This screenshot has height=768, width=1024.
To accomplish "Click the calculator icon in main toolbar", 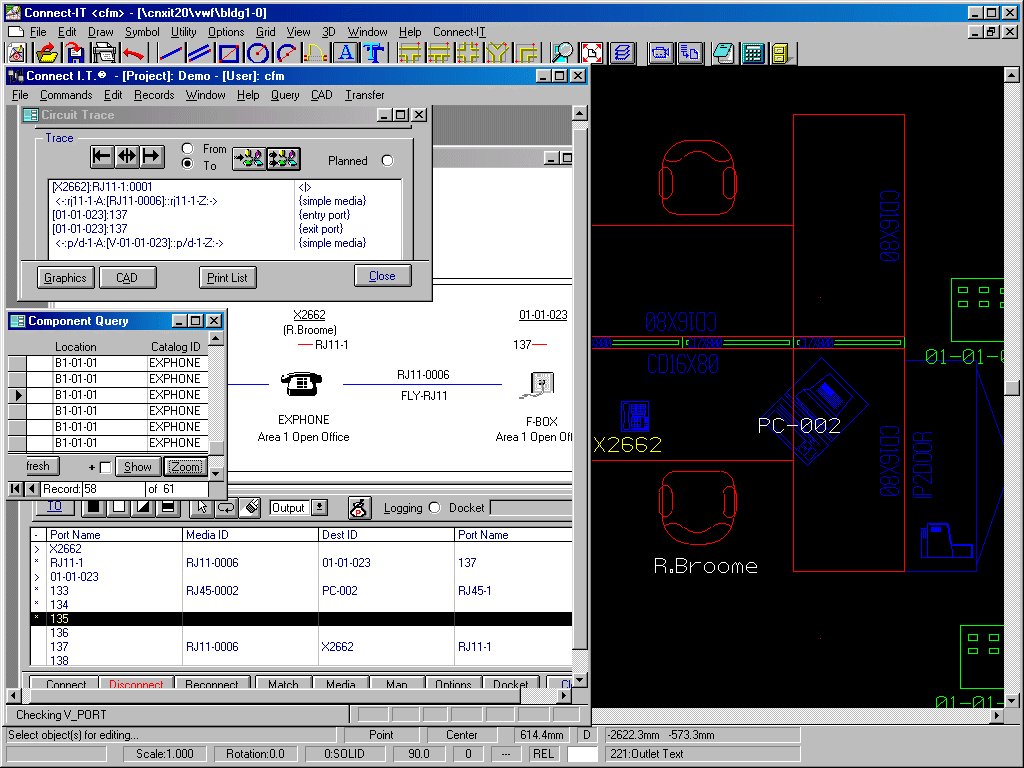I will 753,53.
